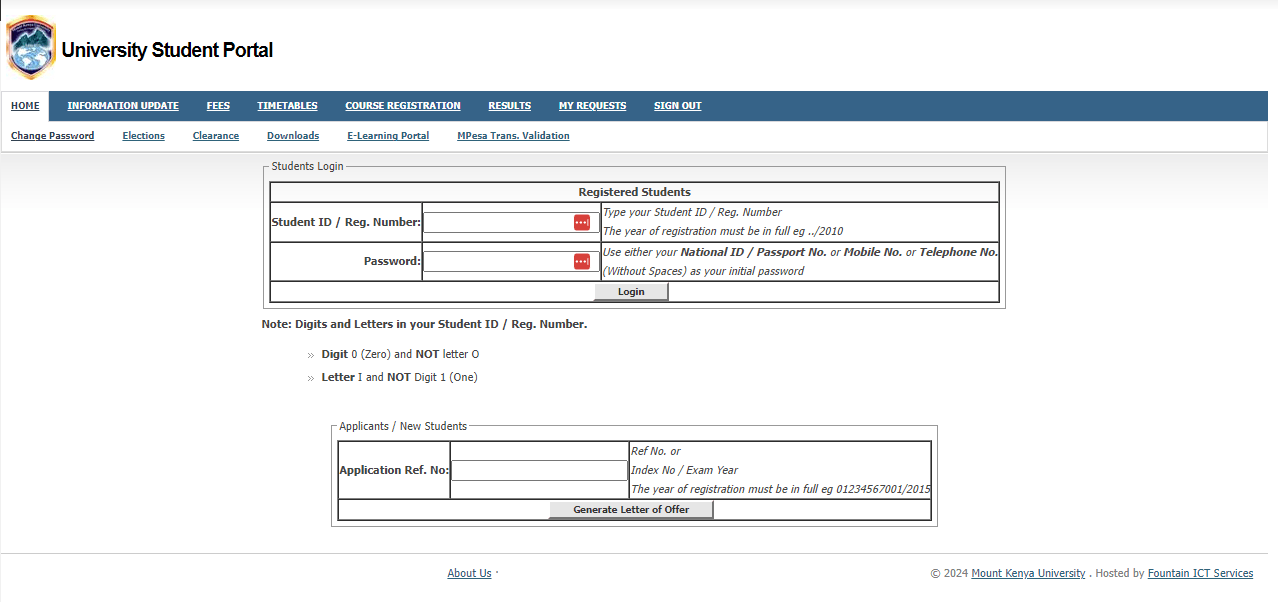View the RESULTS tab
1278x602 pixels.
click(509, 105)
